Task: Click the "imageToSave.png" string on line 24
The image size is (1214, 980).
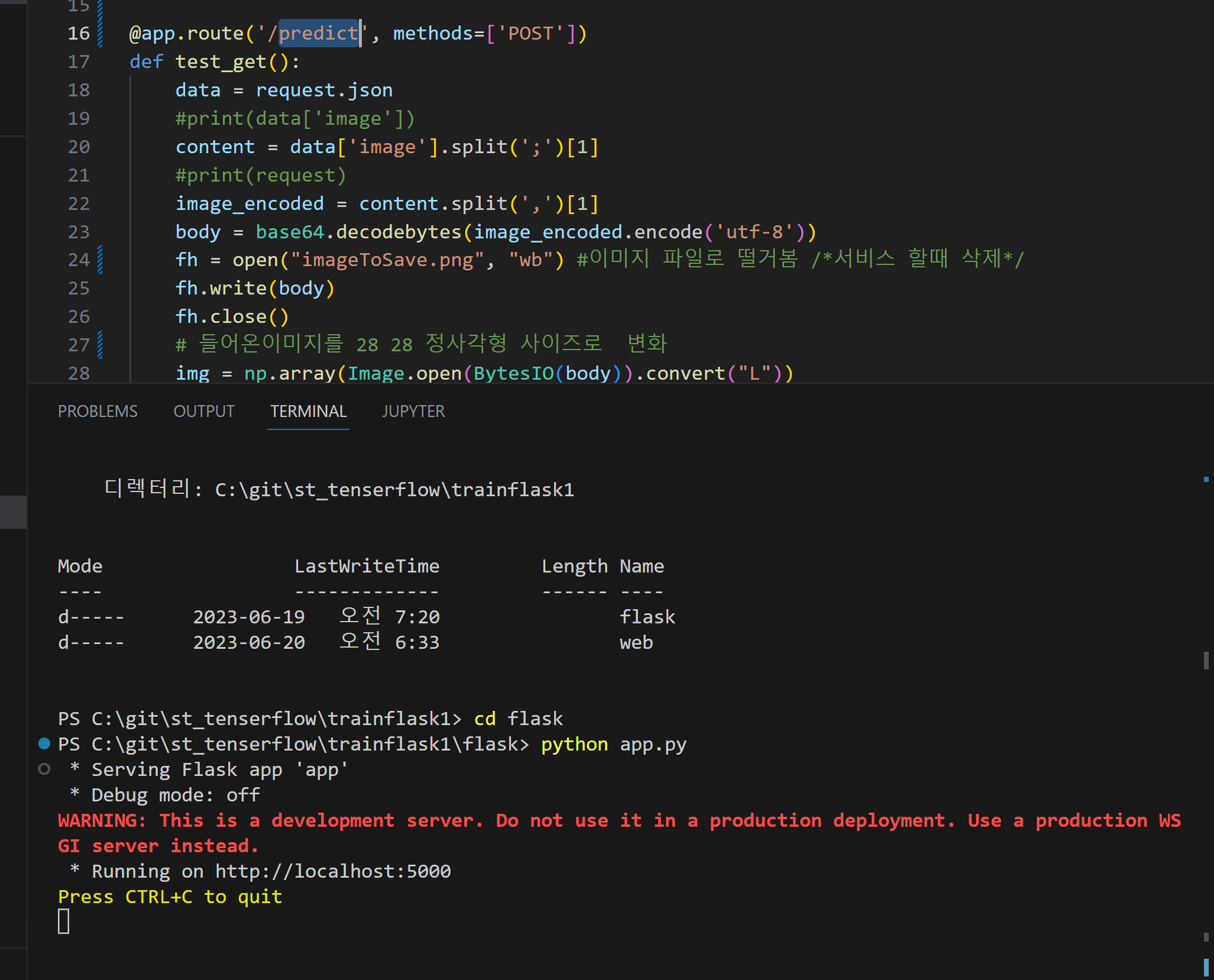Action: (387, 260)
